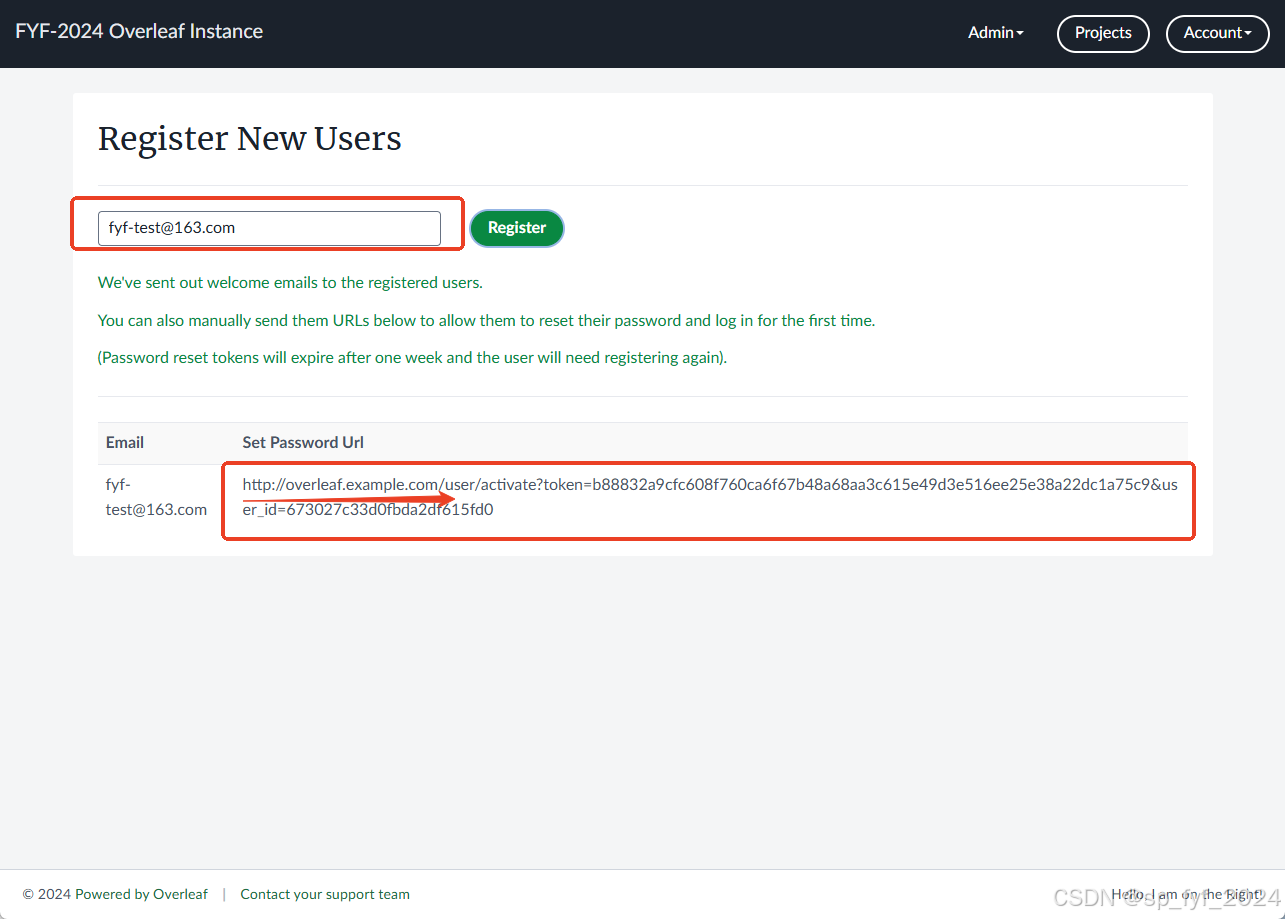1285x919 pixels.
Task: Click the Email column header
Action: point(125,442)
